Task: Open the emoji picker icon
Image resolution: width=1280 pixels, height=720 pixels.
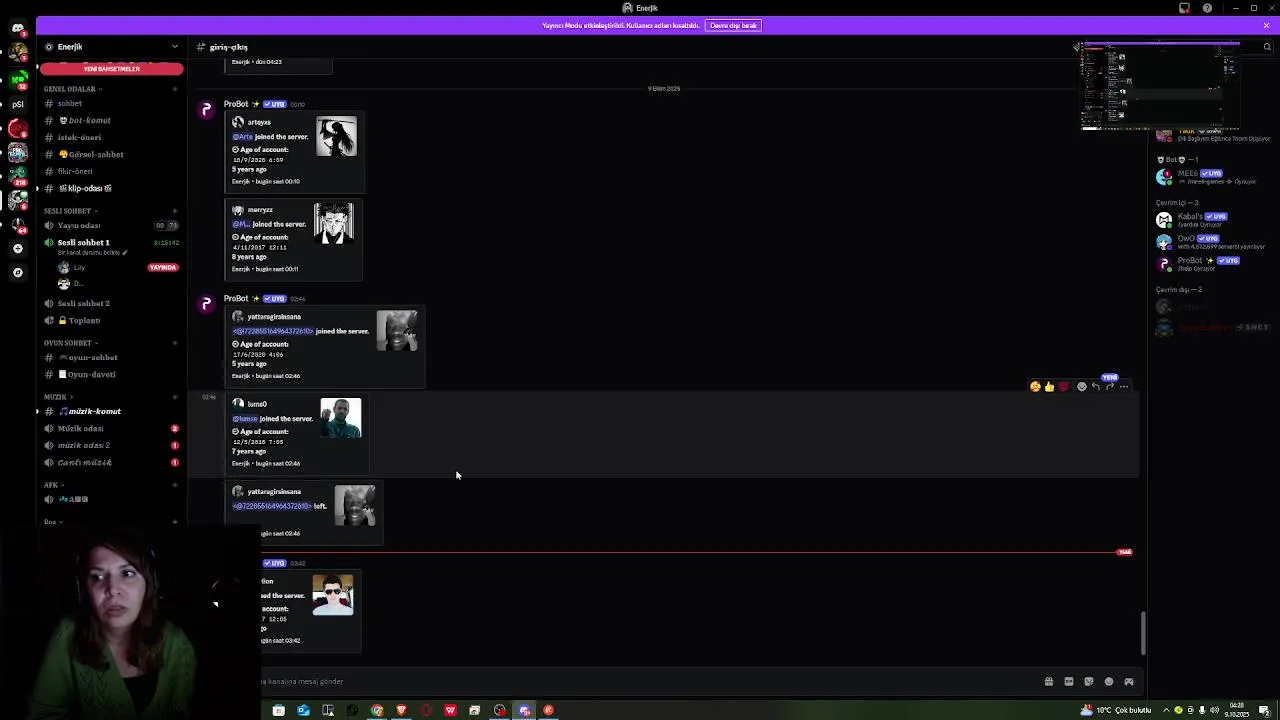Action: coord(1109,682)
